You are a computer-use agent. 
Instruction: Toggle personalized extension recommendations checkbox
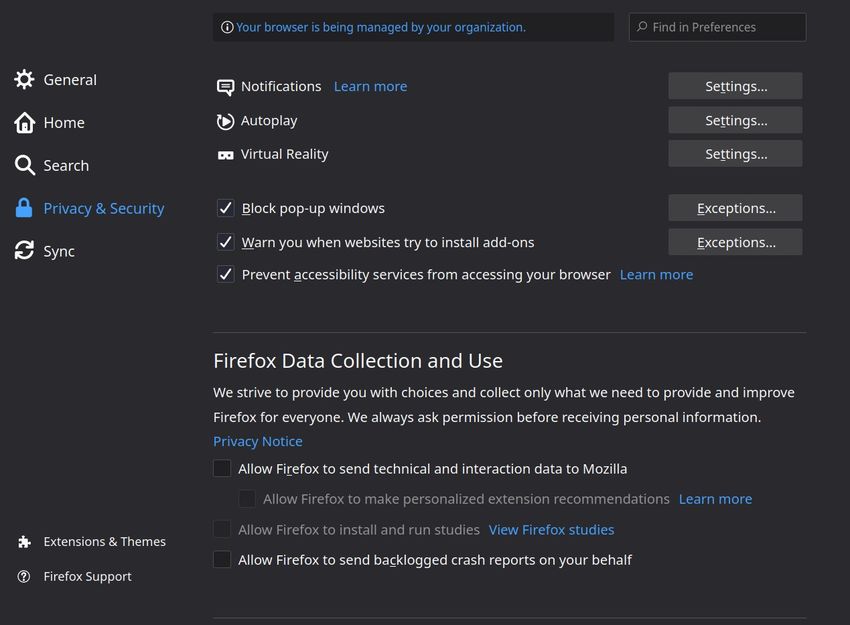247,499
